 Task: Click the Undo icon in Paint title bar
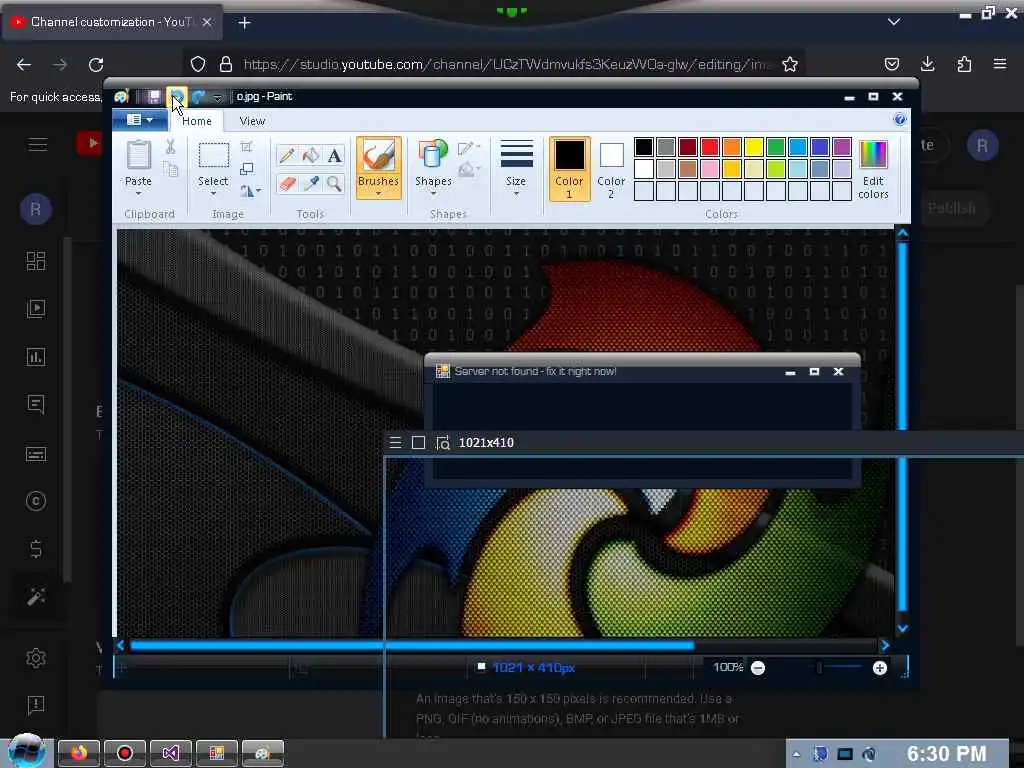(176, 97)
